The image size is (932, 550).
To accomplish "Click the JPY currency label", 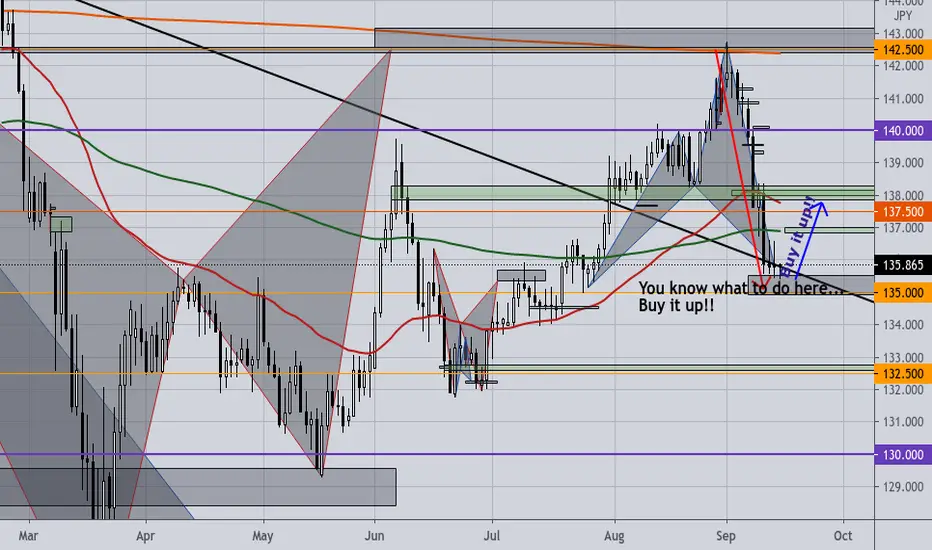I will click(903, 16).
